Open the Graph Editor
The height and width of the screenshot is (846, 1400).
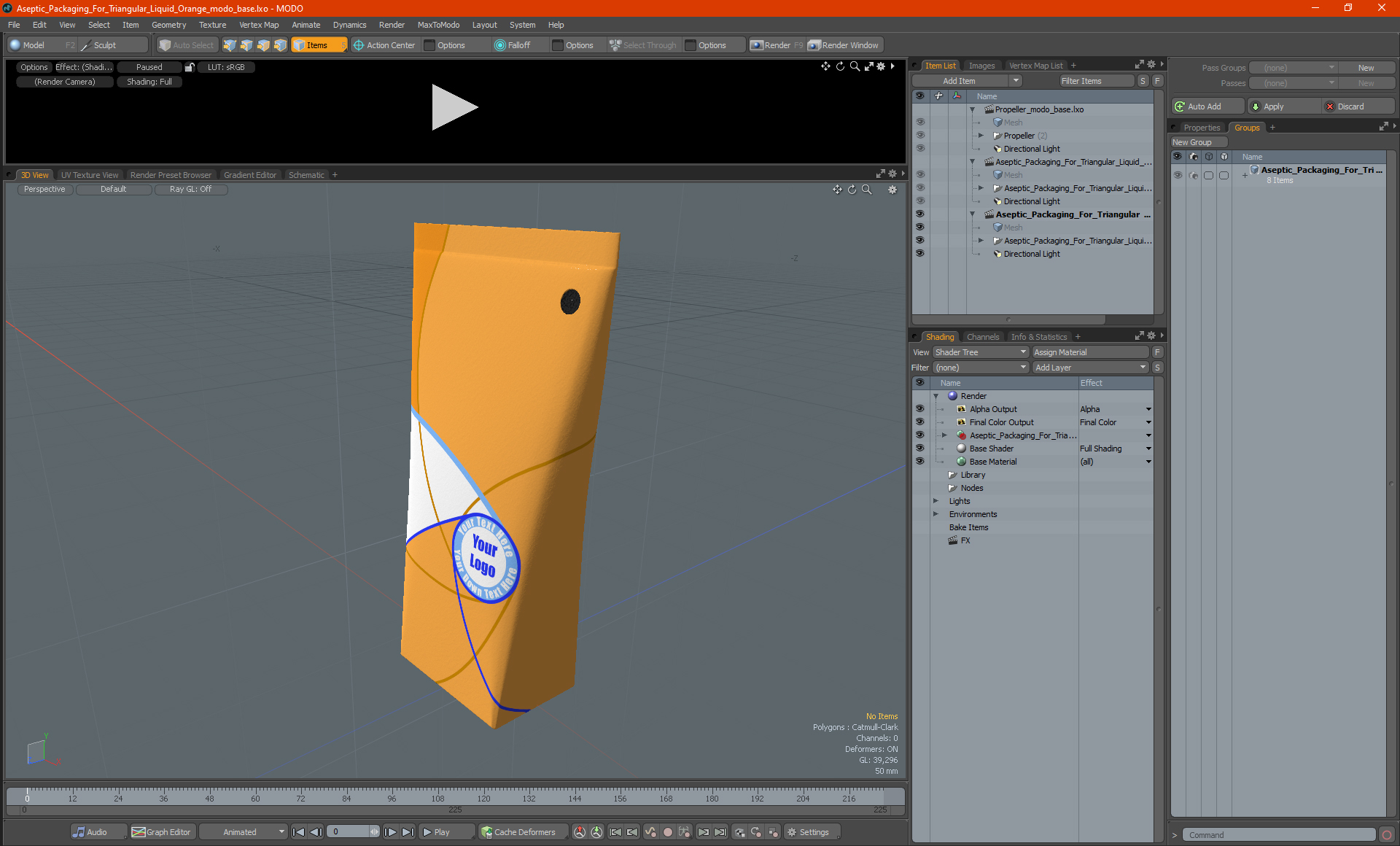coord(162,832)
